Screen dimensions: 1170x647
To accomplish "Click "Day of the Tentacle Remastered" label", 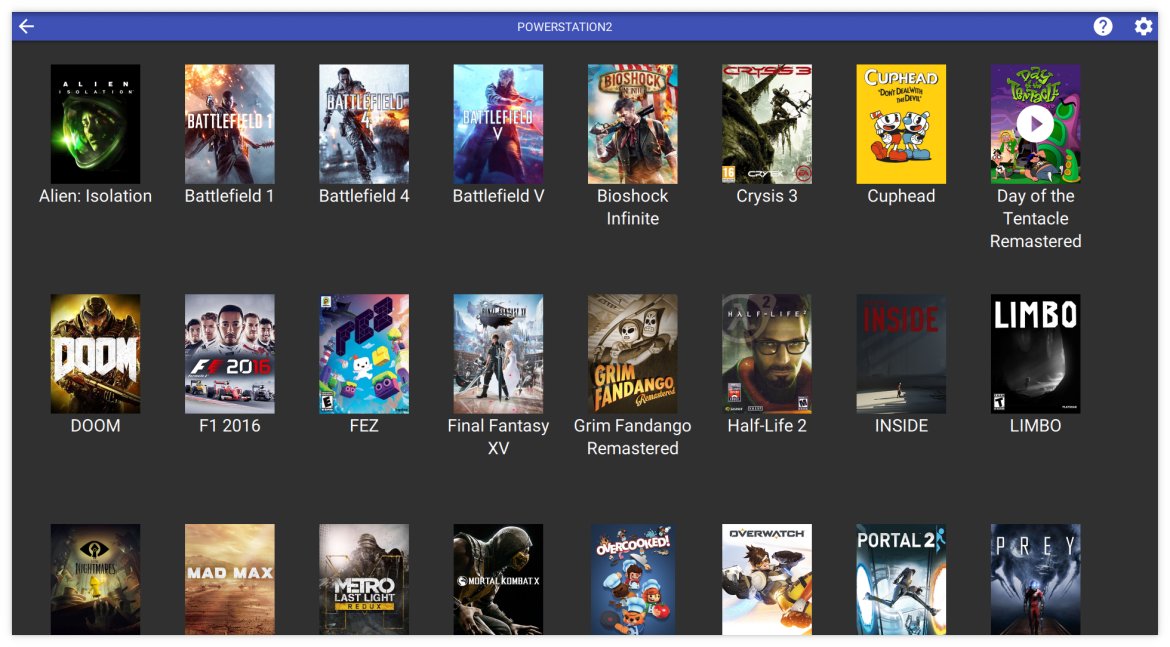I will point(1036,219).
